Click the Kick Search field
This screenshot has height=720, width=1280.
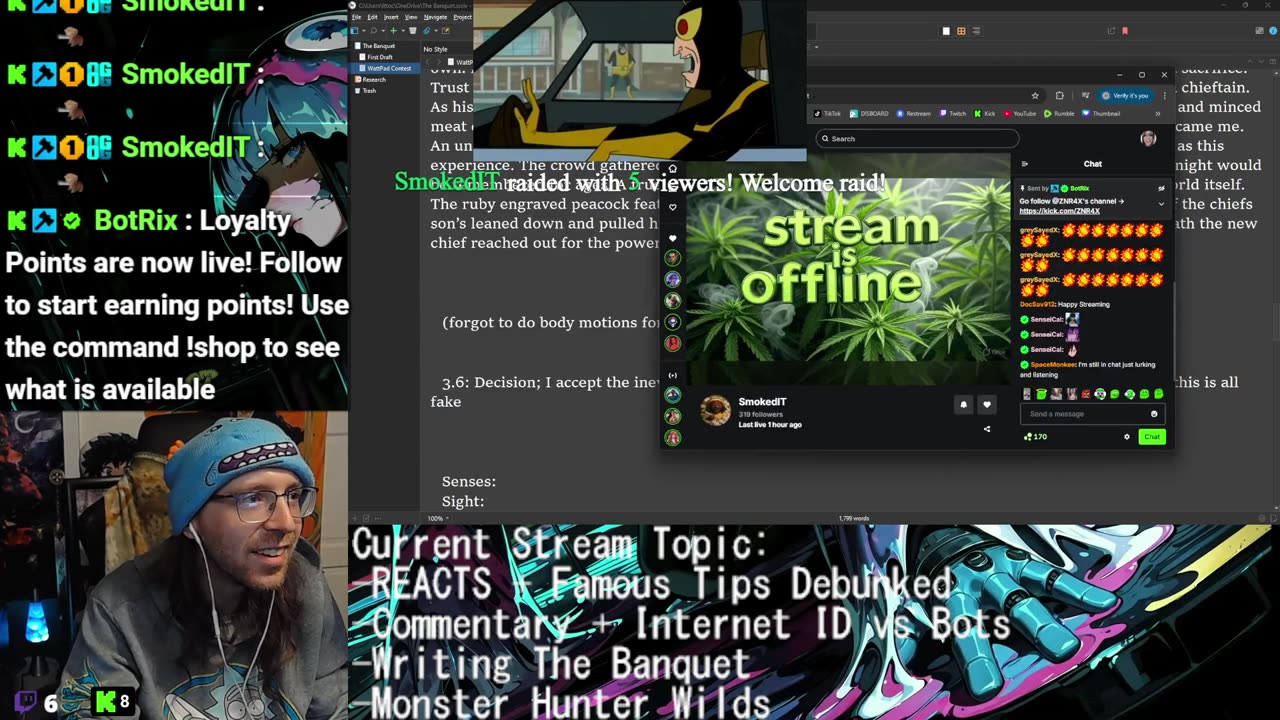coord(917,139)
